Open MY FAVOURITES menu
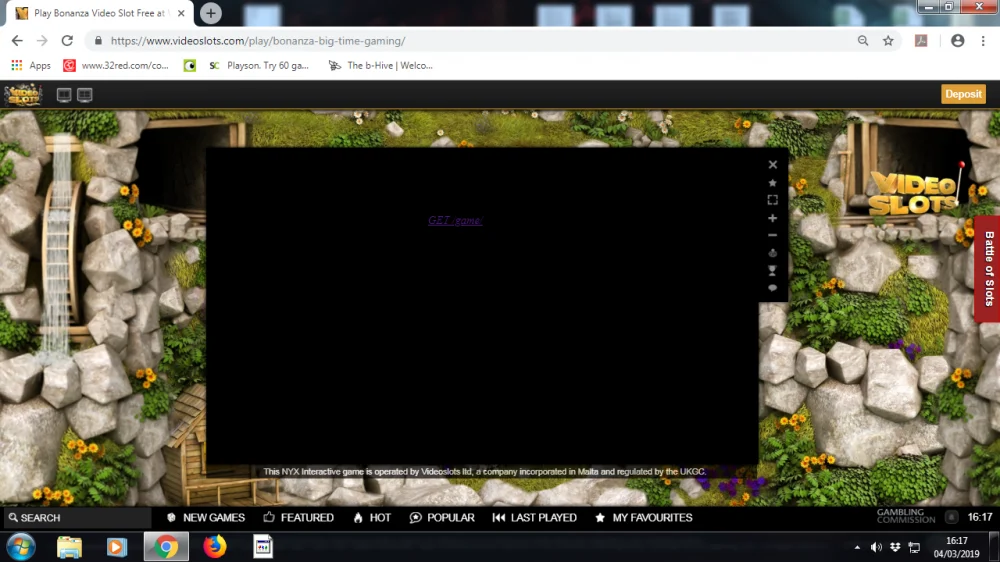 643,518
